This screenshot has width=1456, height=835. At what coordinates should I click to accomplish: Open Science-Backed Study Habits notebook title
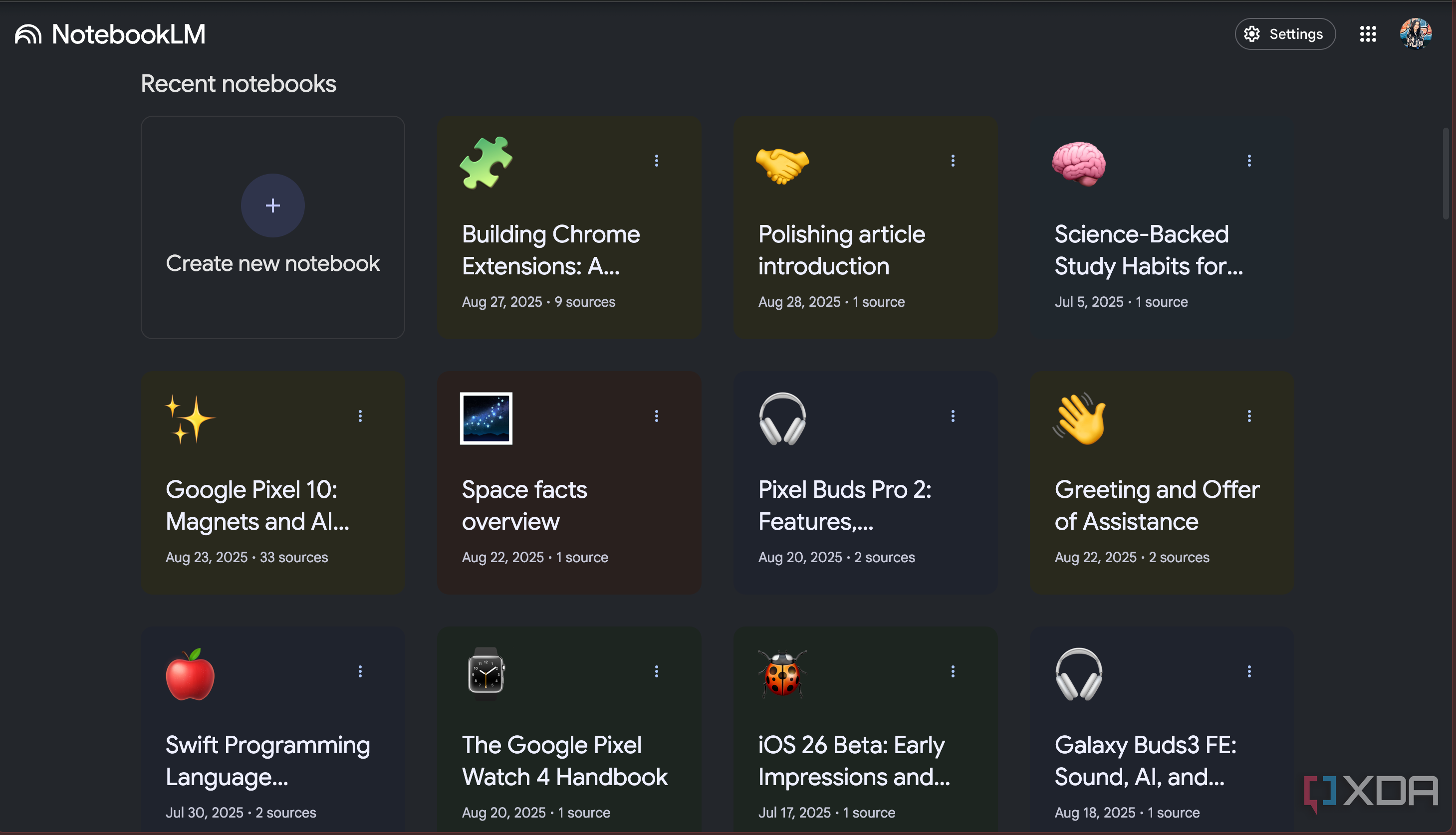1149,250
